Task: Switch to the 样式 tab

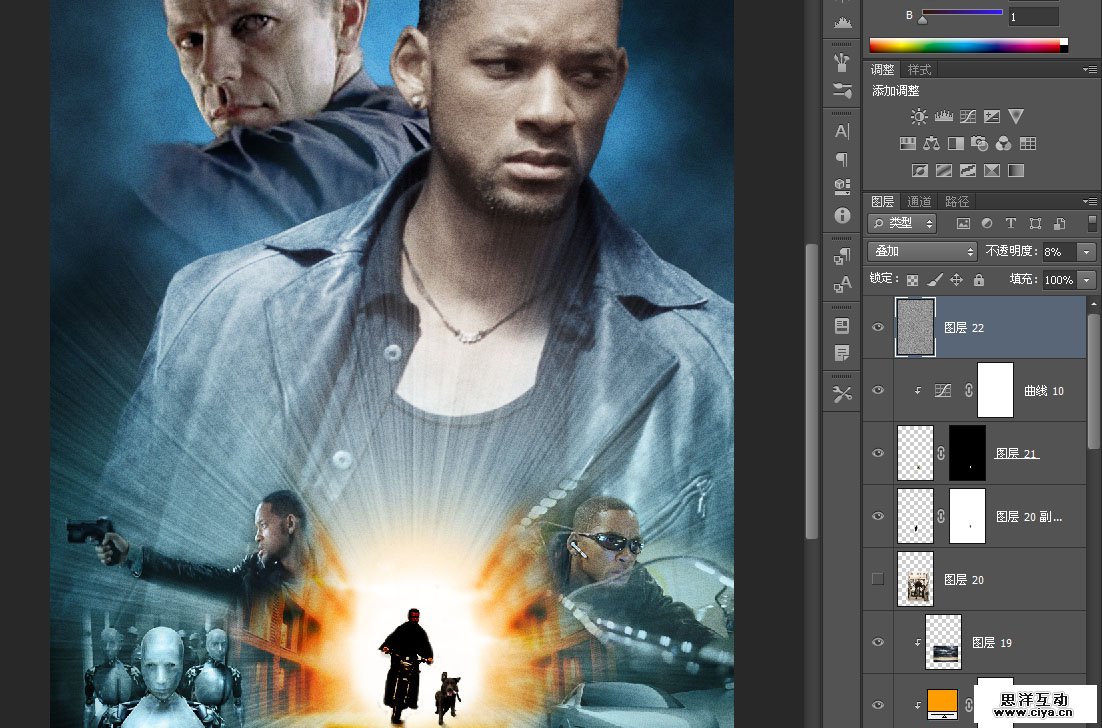Action: pos(919,70)
